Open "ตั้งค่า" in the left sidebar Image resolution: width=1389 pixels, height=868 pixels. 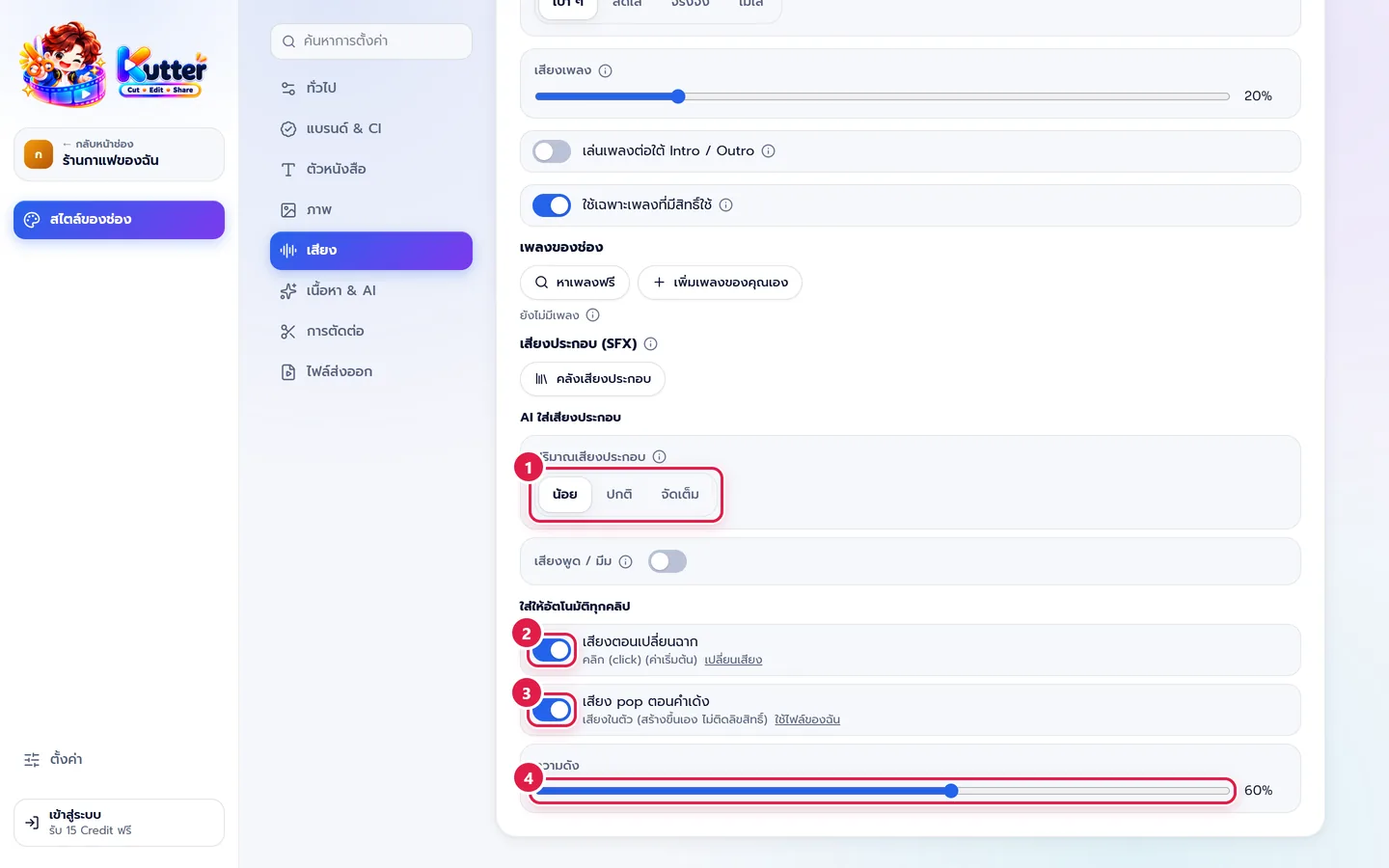119,759
